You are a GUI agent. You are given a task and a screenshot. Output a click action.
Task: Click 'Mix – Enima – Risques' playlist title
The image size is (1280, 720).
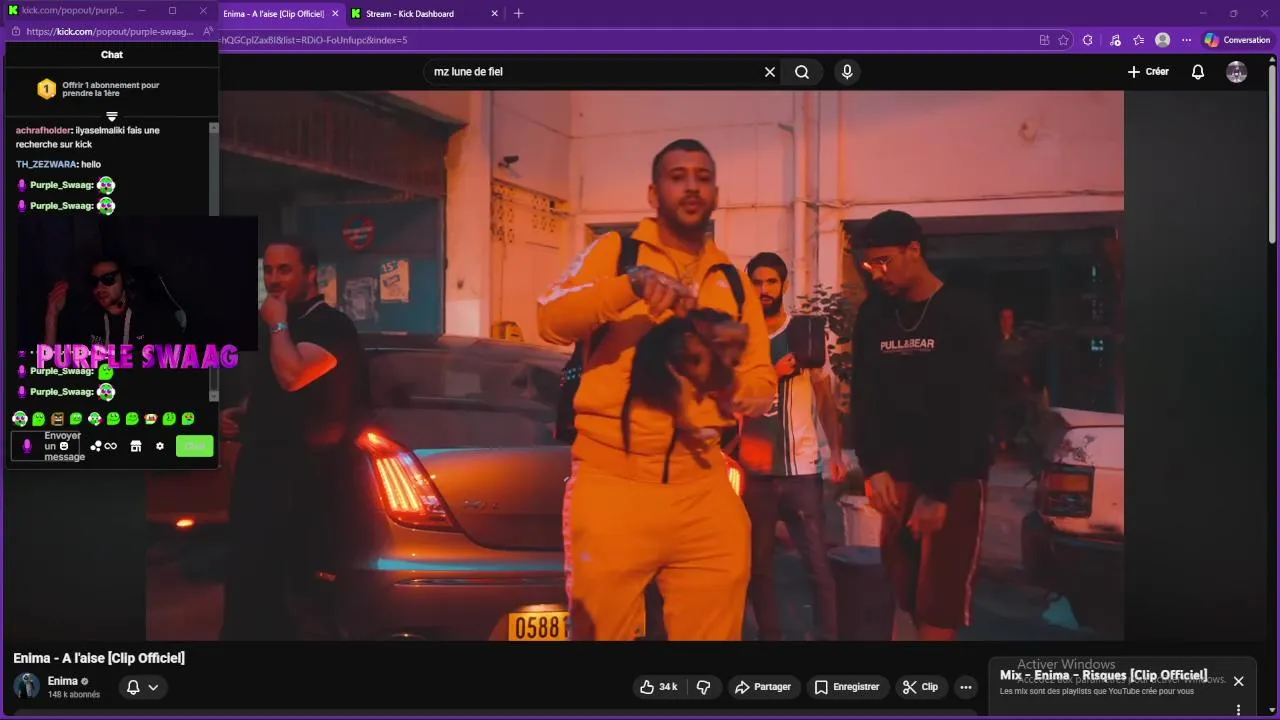click(x=1104, y=676)
